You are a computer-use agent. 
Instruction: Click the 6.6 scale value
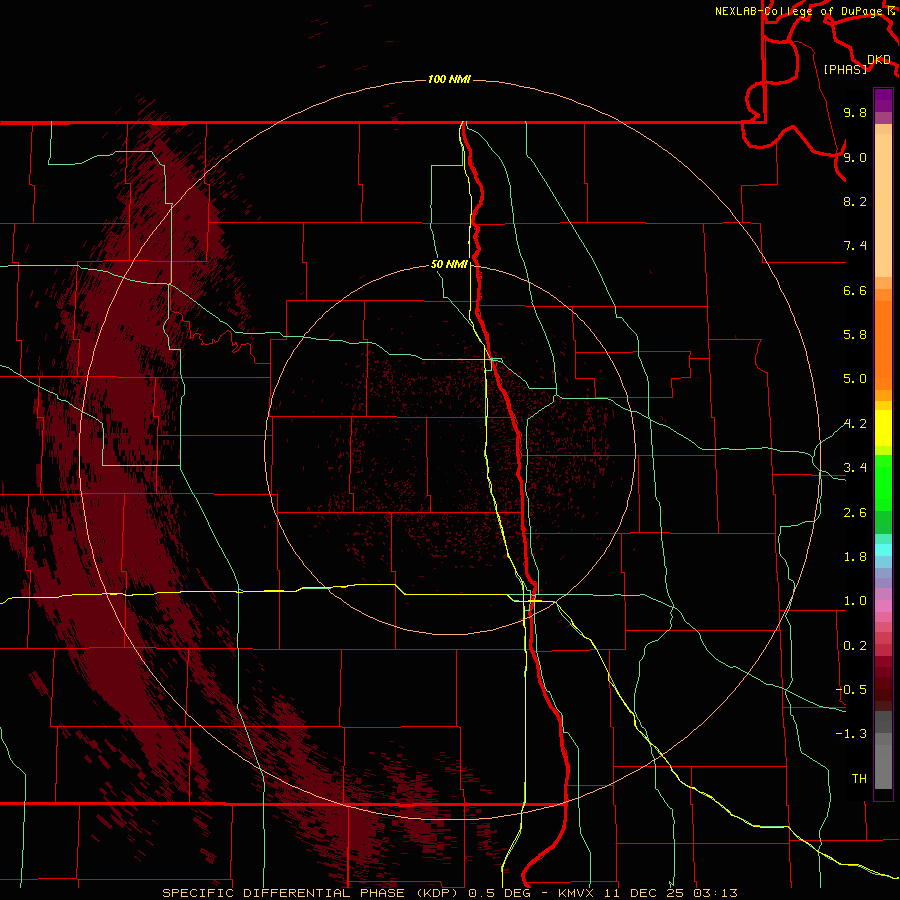click(x=855, y=290)
